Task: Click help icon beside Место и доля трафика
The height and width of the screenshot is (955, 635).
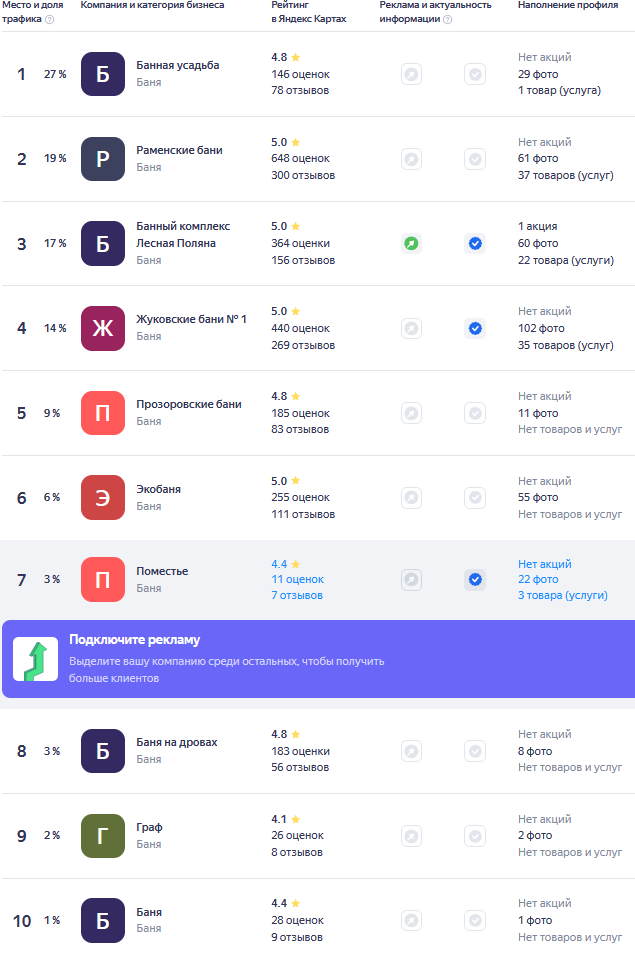Action: pos(50,19)
